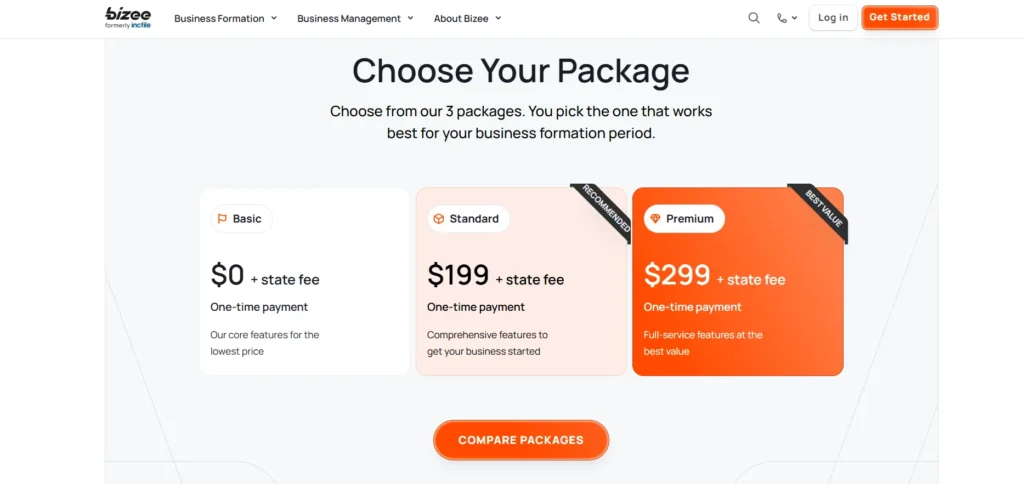Open the search magnifier icon
The width and height of the screenshot is (1024, 484).
[x=754, y=18]
